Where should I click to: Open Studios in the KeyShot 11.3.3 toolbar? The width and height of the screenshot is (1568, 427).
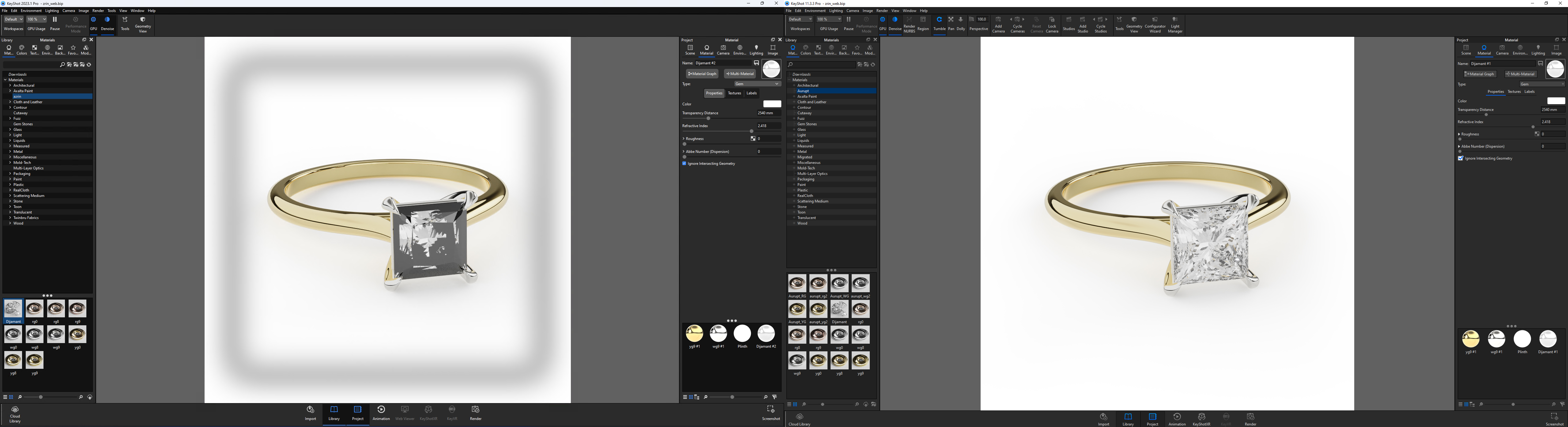point(1069,23)
